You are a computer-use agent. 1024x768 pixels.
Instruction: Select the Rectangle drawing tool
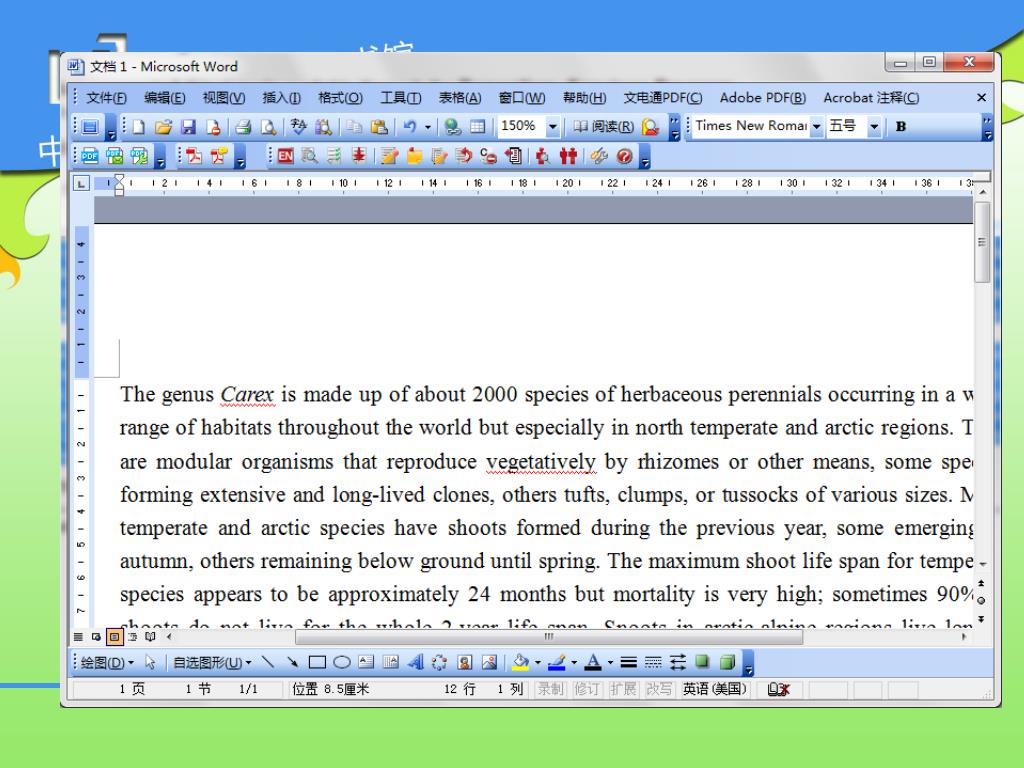coord(317,662)
